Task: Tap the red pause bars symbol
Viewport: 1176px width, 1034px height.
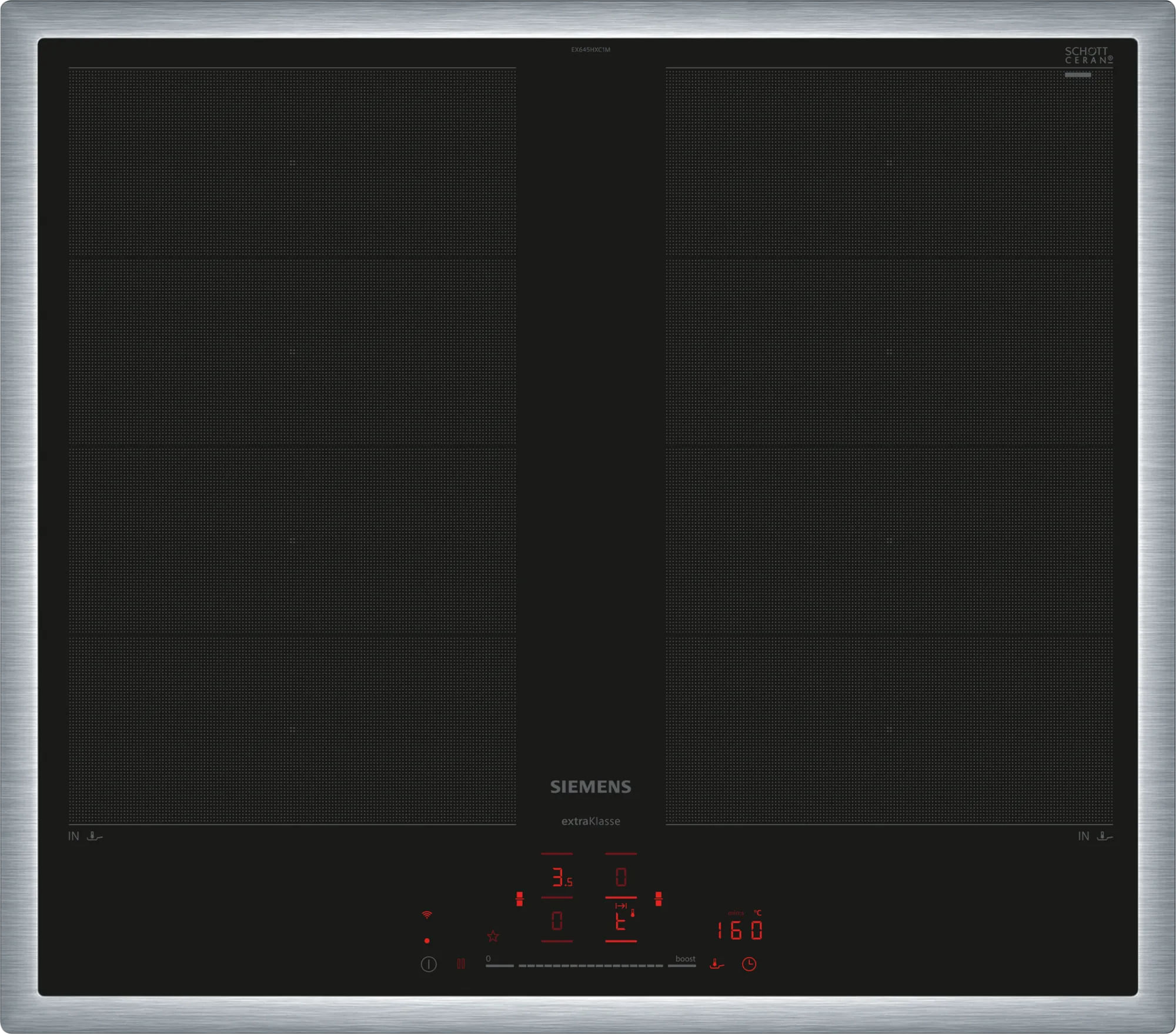Action: [461, 963]
